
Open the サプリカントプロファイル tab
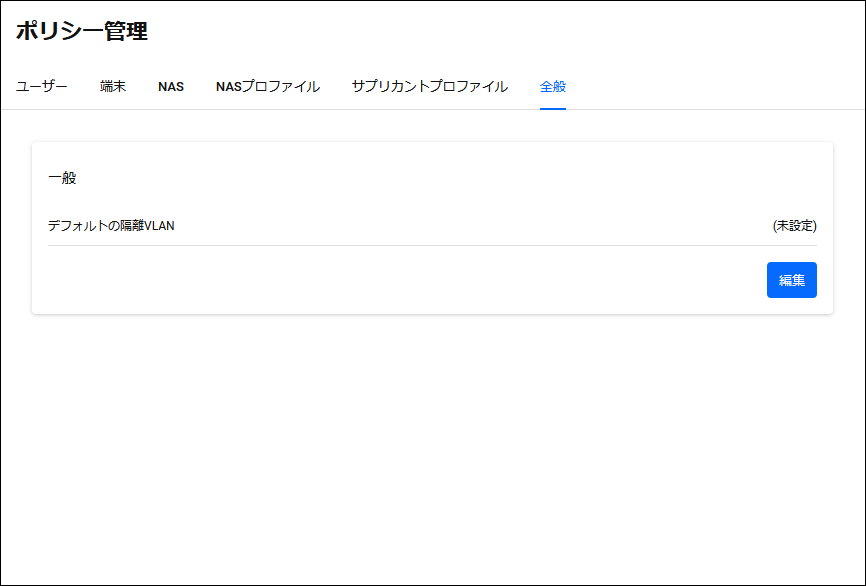pos(430,87)
